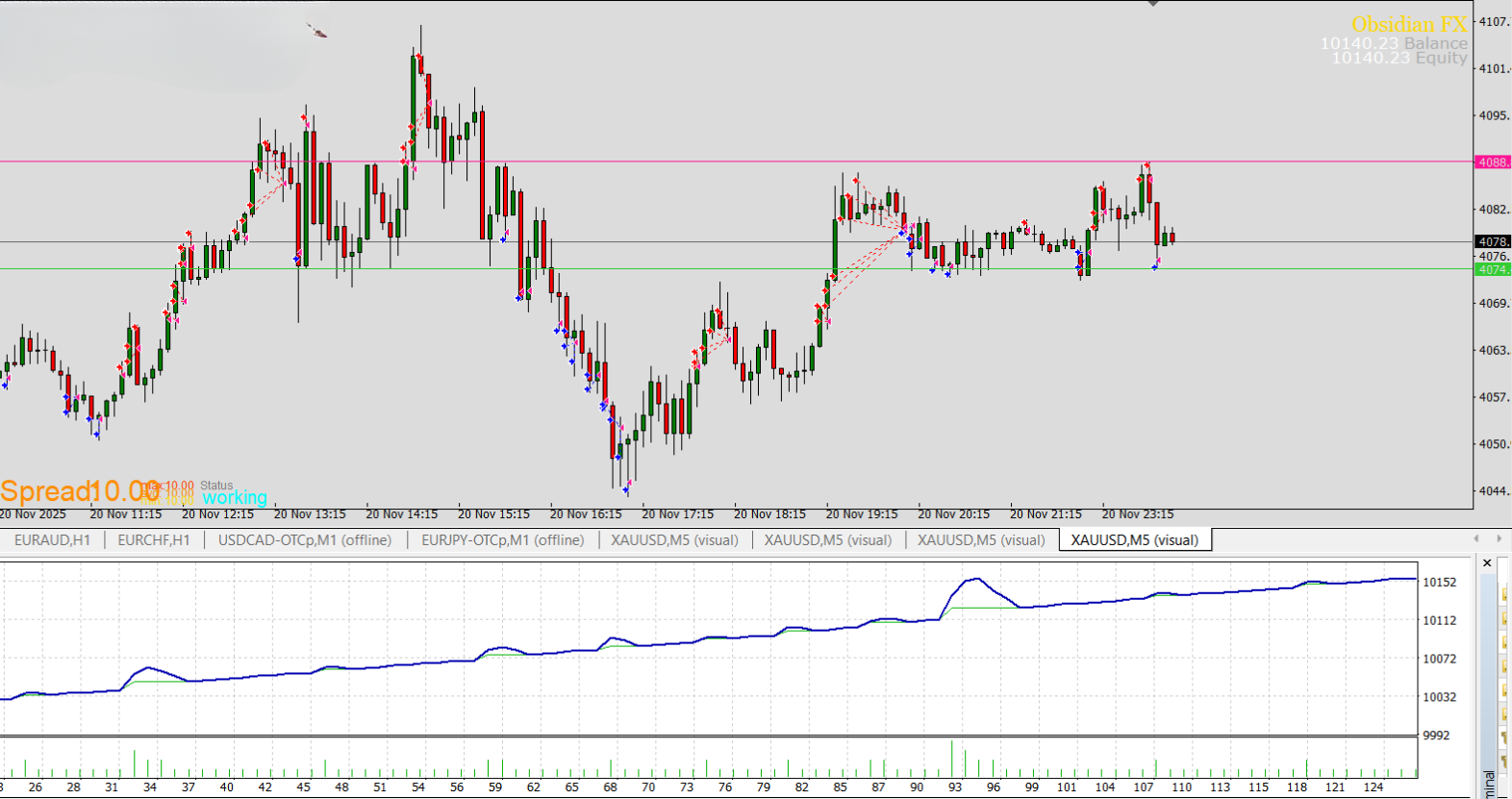Click the yellow 'Obsidian FX' title text
Image resolution: width=1512 pixels, height=799 pixels.
pyautogui.click(x=1409, y=24)
